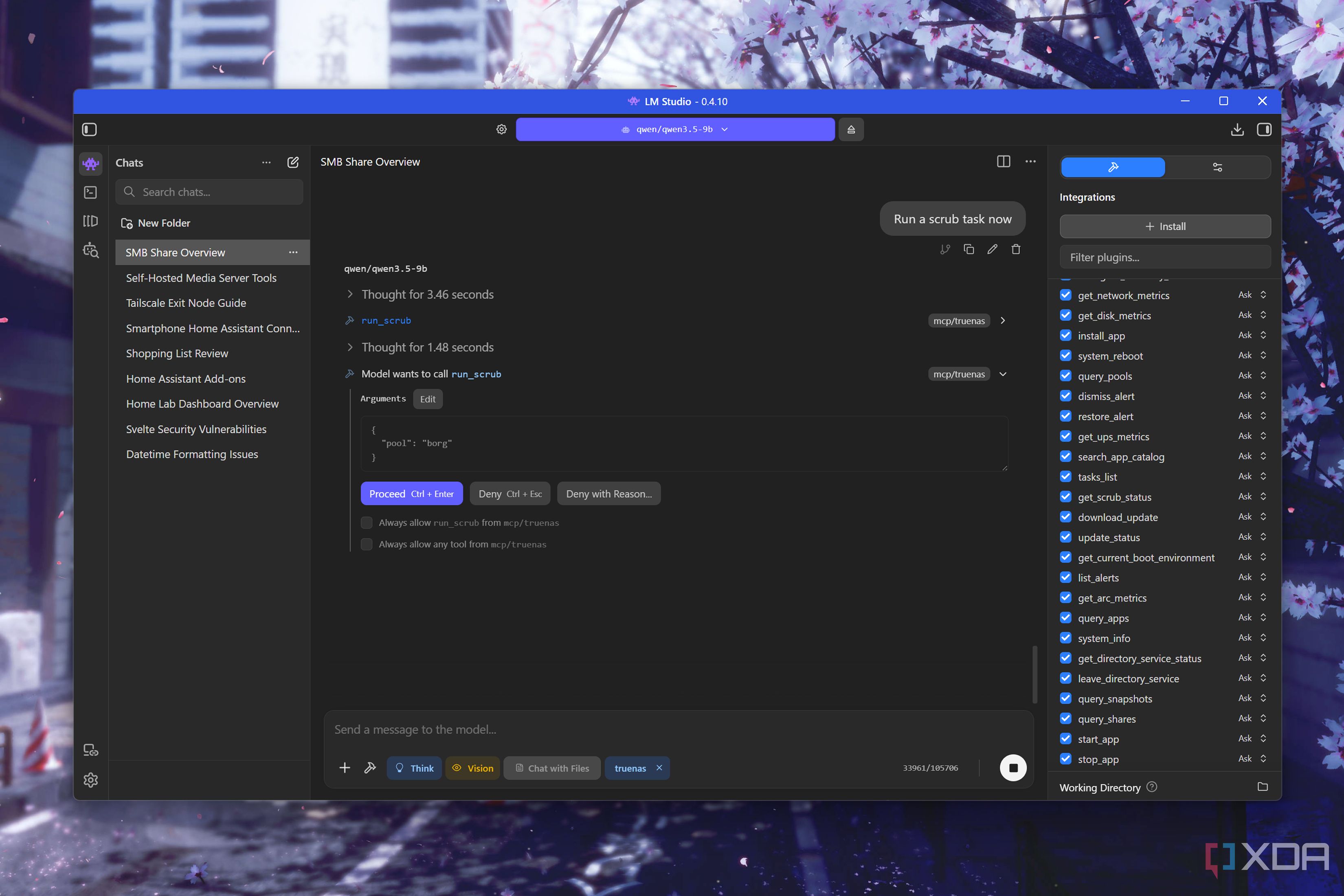The height and width of the screenshot is (896, 1344).
Task: Change Ask permission for query_pools
Action: coord(1253,376)
